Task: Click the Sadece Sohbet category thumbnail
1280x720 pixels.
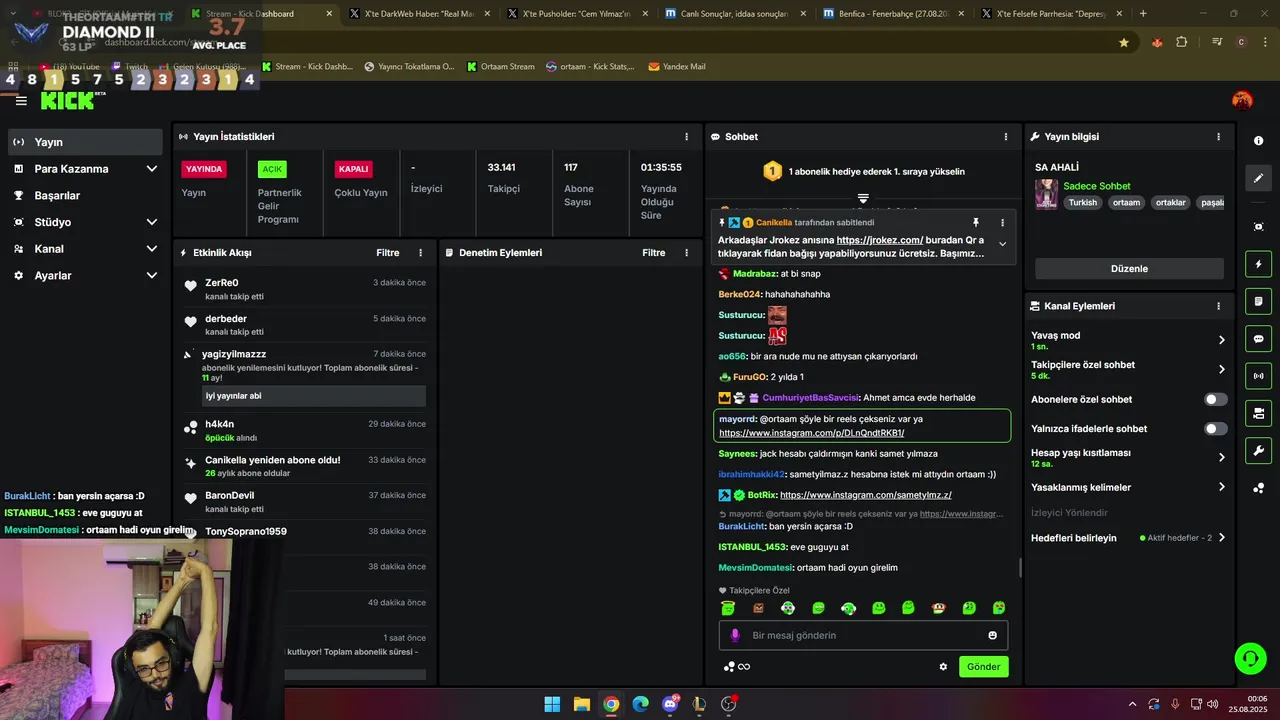Action: [1046, 194]
